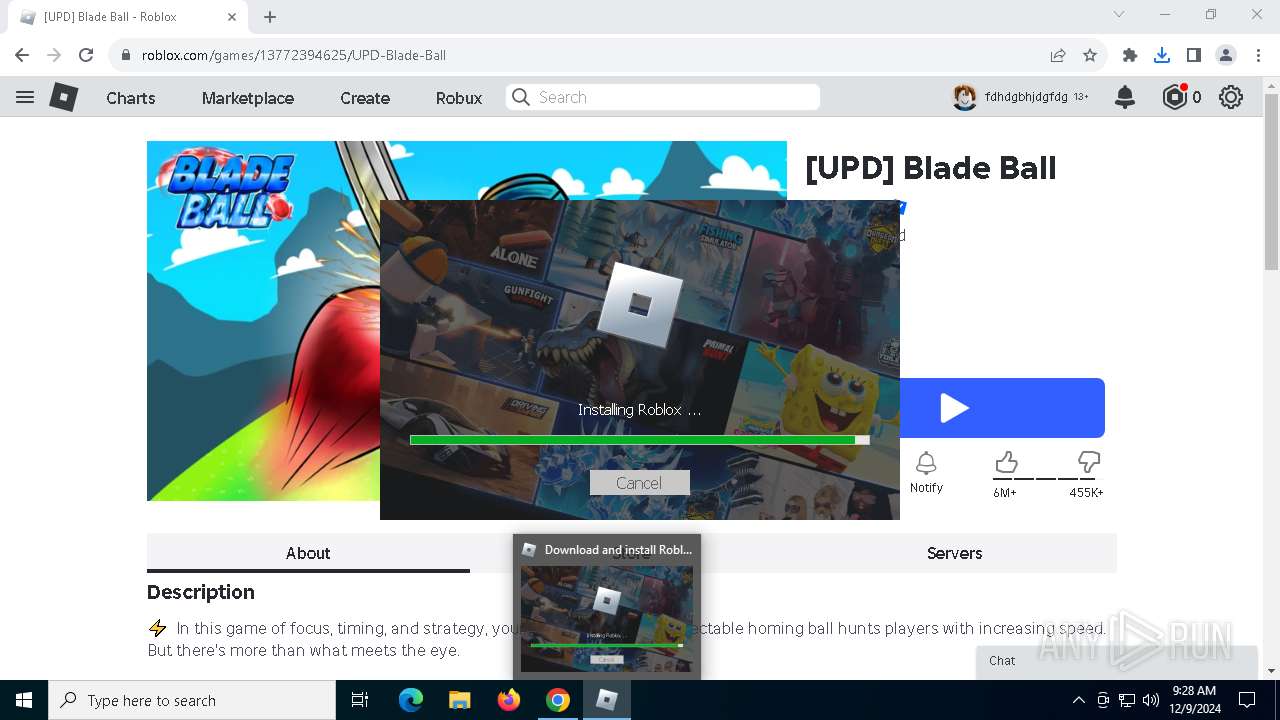This screenshot has height=720, width=1280.
Task: Open the Chrome three-dot menu
Action: pos(1257,55)
